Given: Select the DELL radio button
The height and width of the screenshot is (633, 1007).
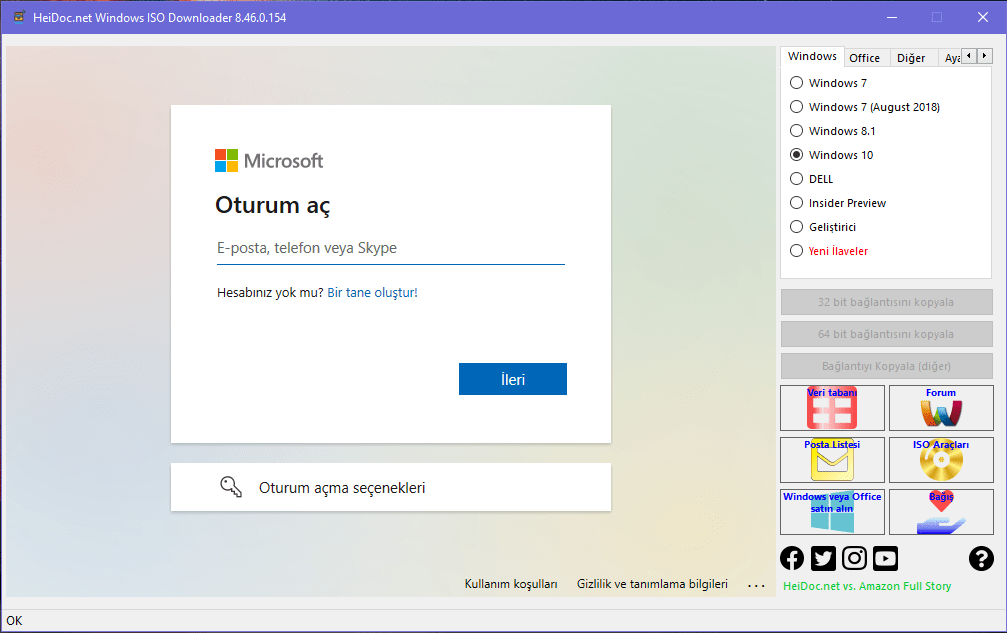Looking at the screenshot, I should 796,178.
